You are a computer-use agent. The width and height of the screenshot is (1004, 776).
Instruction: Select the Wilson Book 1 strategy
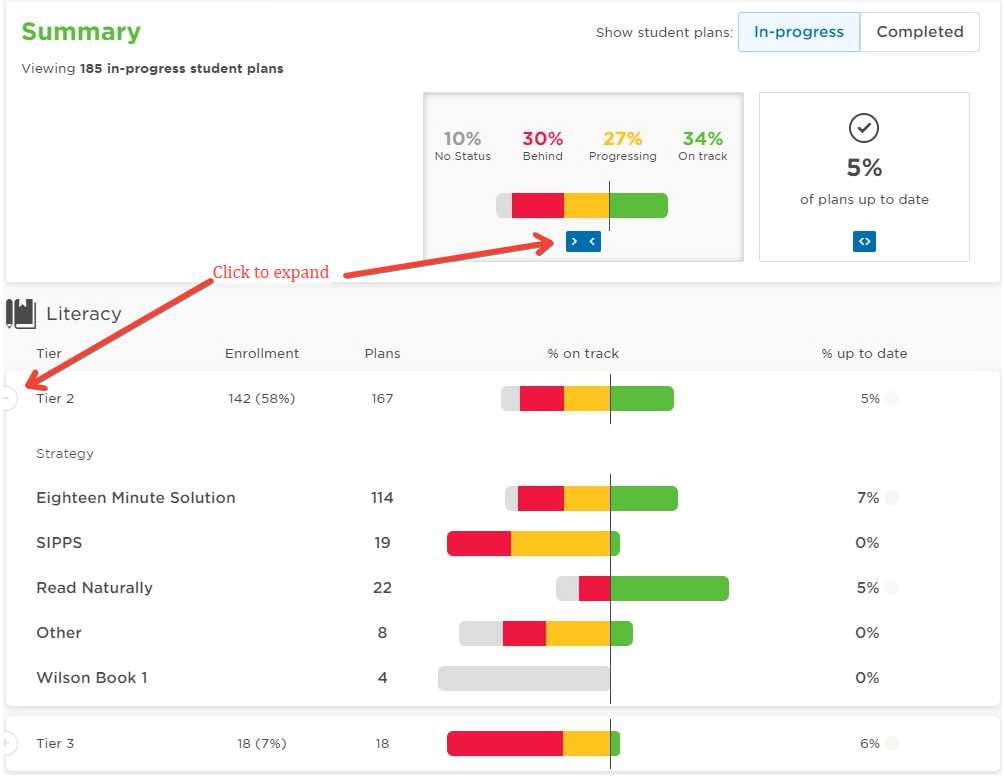(x=92, y=677)
